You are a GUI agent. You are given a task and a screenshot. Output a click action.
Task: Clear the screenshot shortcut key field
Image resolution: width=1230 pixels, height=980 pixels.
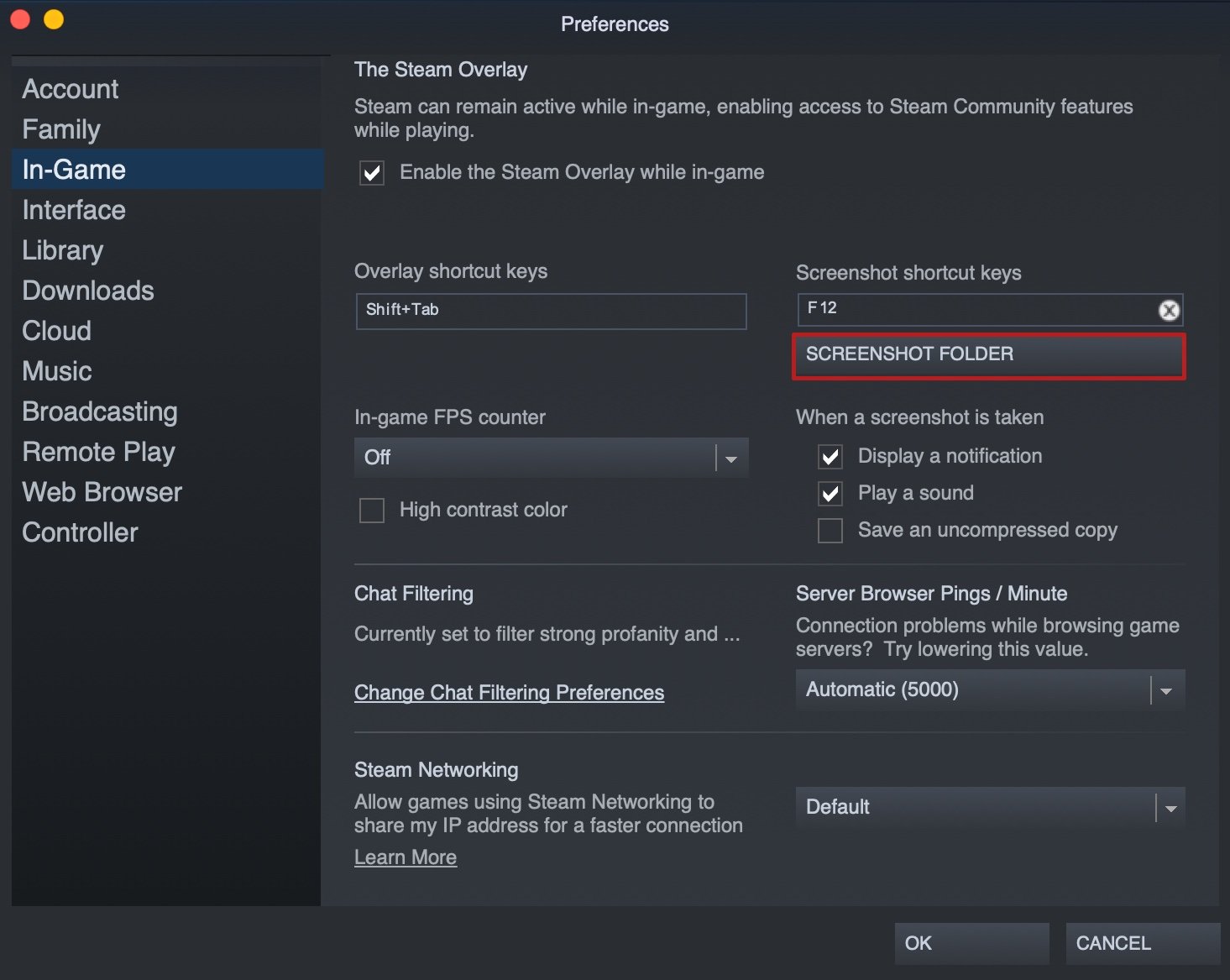[x=1168, y=310]
